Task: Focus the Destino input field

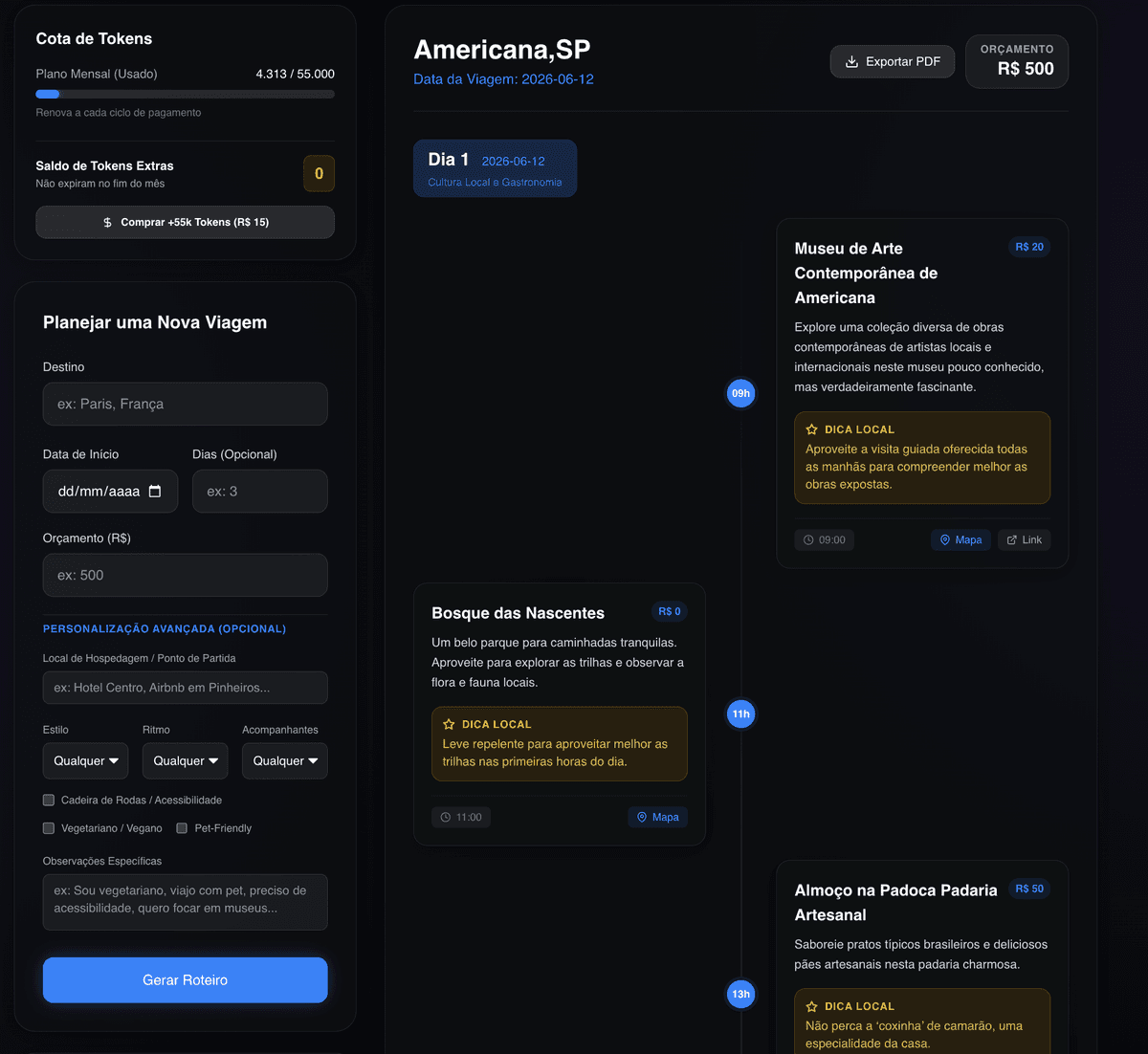Action: click(186, 405)
